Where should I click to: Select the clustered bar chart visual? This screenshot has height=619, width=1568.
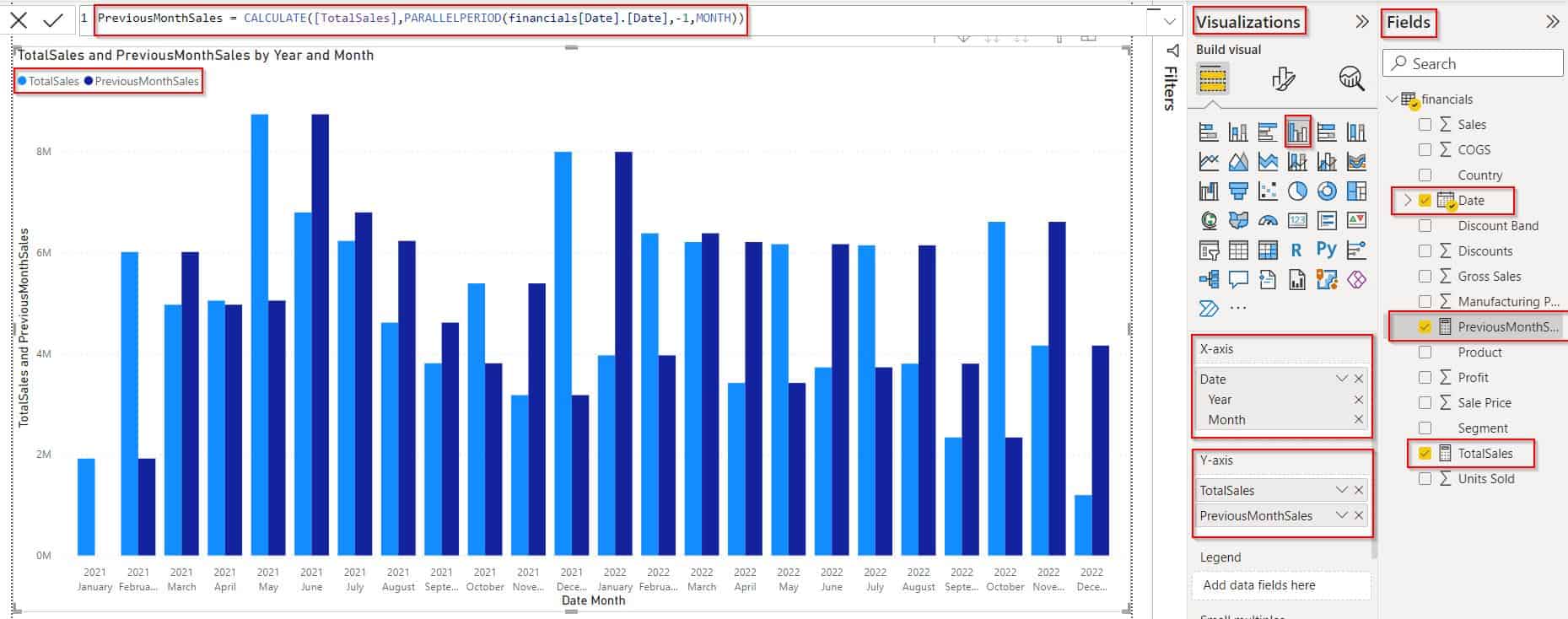point(1268,132)
